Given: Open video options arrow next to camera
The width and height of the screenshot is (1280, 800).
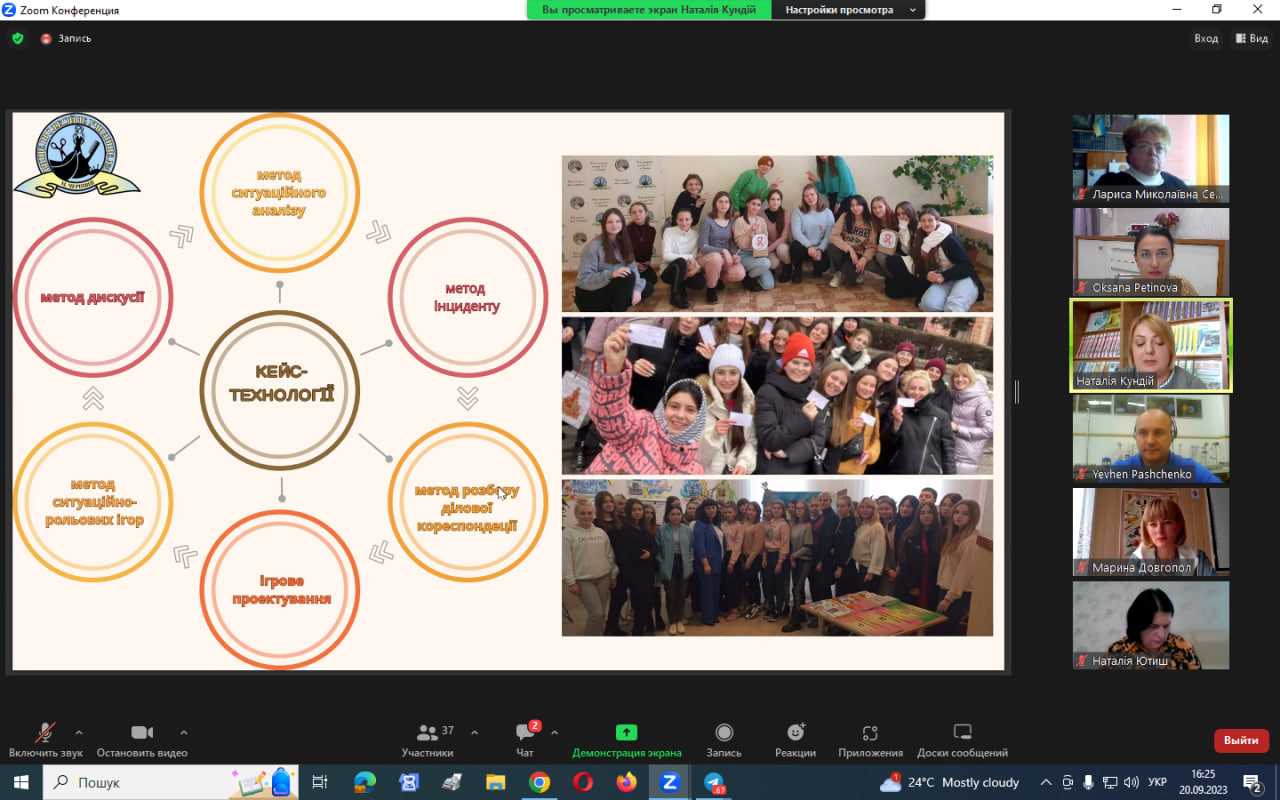Looking at the screenshot, I should point(183,732).
